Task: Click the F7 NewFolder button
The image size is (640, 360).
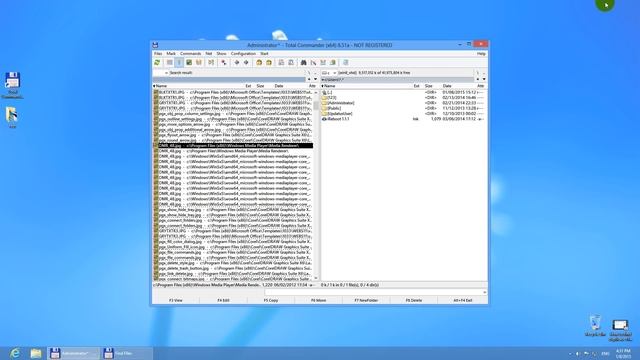Action: (366, 300)
